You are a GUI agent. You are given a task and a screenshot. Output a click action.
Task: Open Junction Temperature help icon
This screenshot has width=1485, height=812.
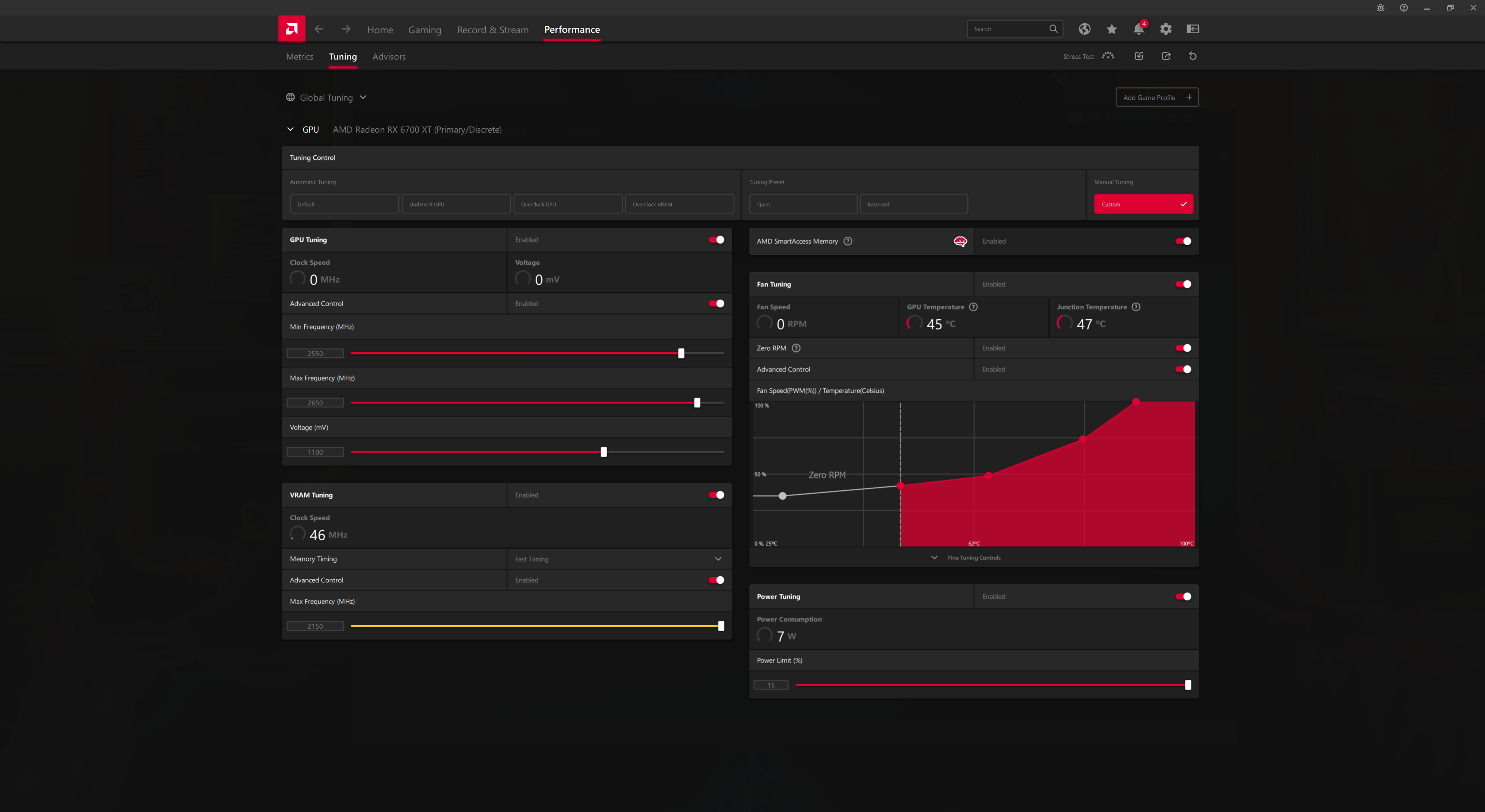click(x=1136, y=307)
